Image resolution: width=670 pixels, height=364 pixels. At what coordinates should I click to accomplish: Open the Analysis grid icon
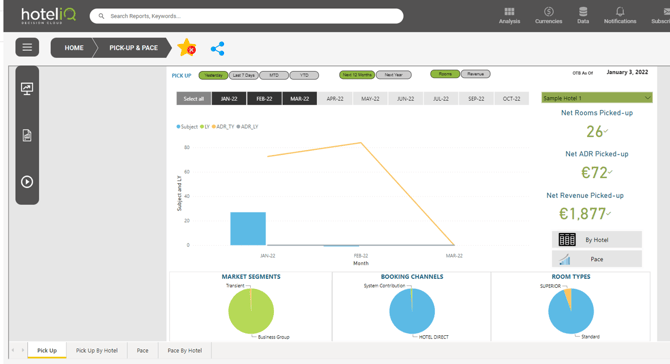point(509,12)
